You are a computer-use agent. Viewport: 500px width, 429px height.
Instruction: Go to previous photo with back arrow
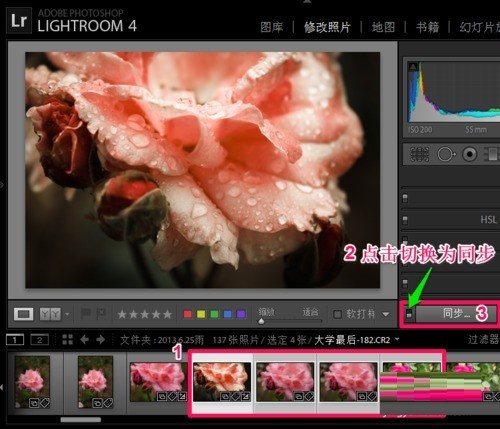point(84,340)
